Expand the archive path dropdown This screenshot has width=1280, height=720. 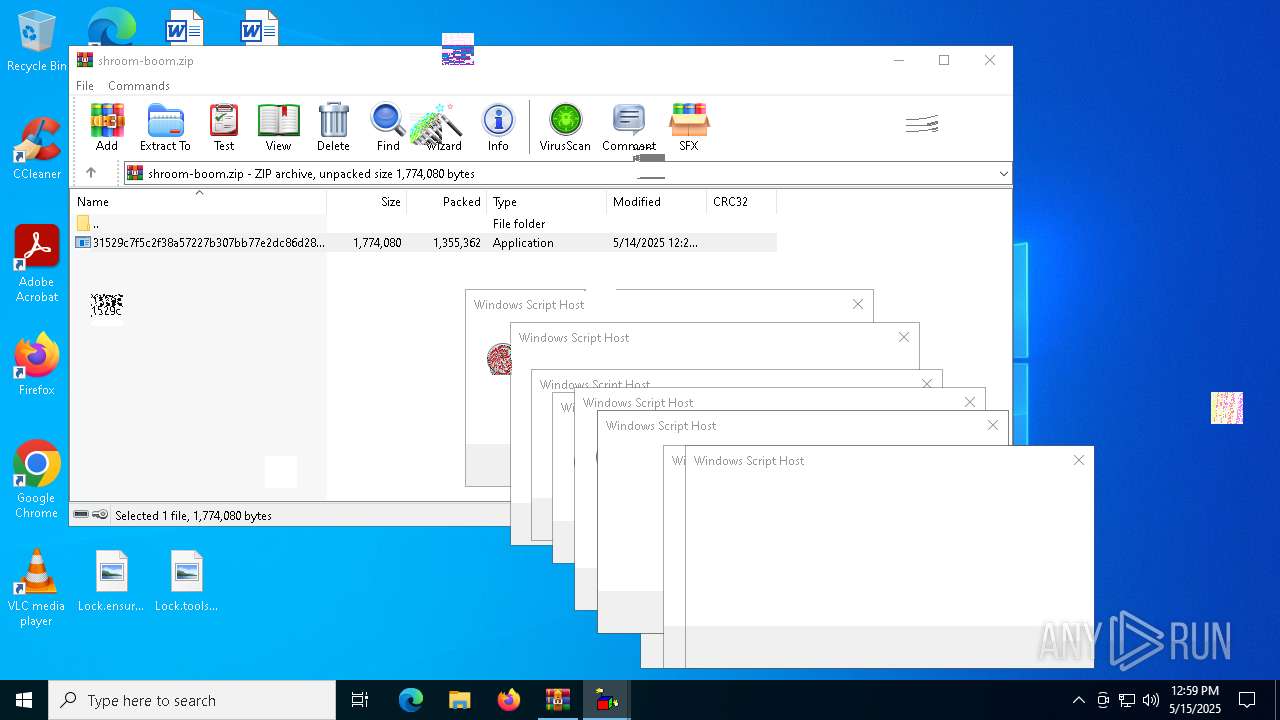(x=1003, y=174)
